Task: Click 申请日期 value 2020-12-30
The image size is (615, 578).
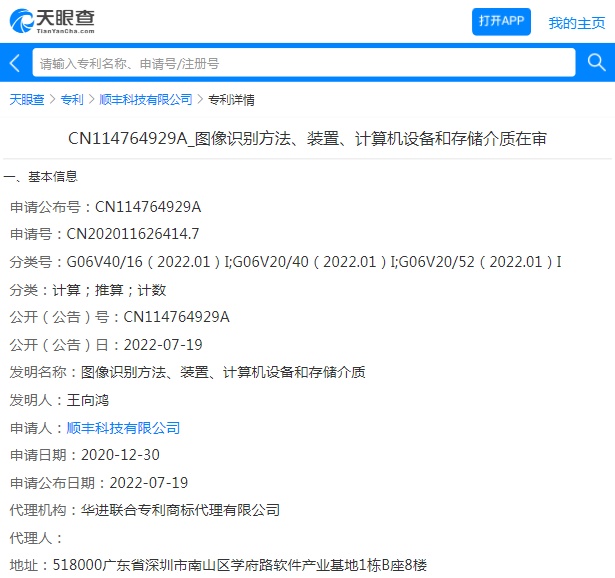Action: click(x=120, y=455)
